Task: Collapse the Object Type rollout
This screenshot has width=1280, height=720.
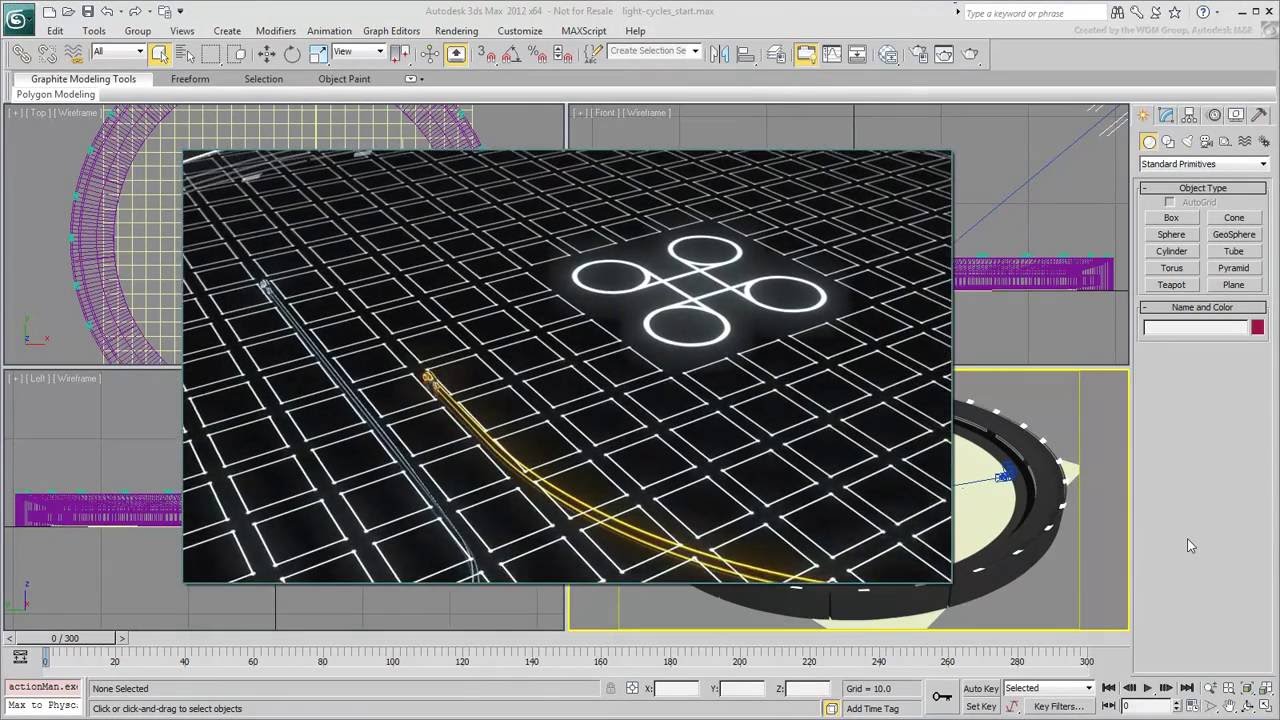Action: coord(1203,188)
